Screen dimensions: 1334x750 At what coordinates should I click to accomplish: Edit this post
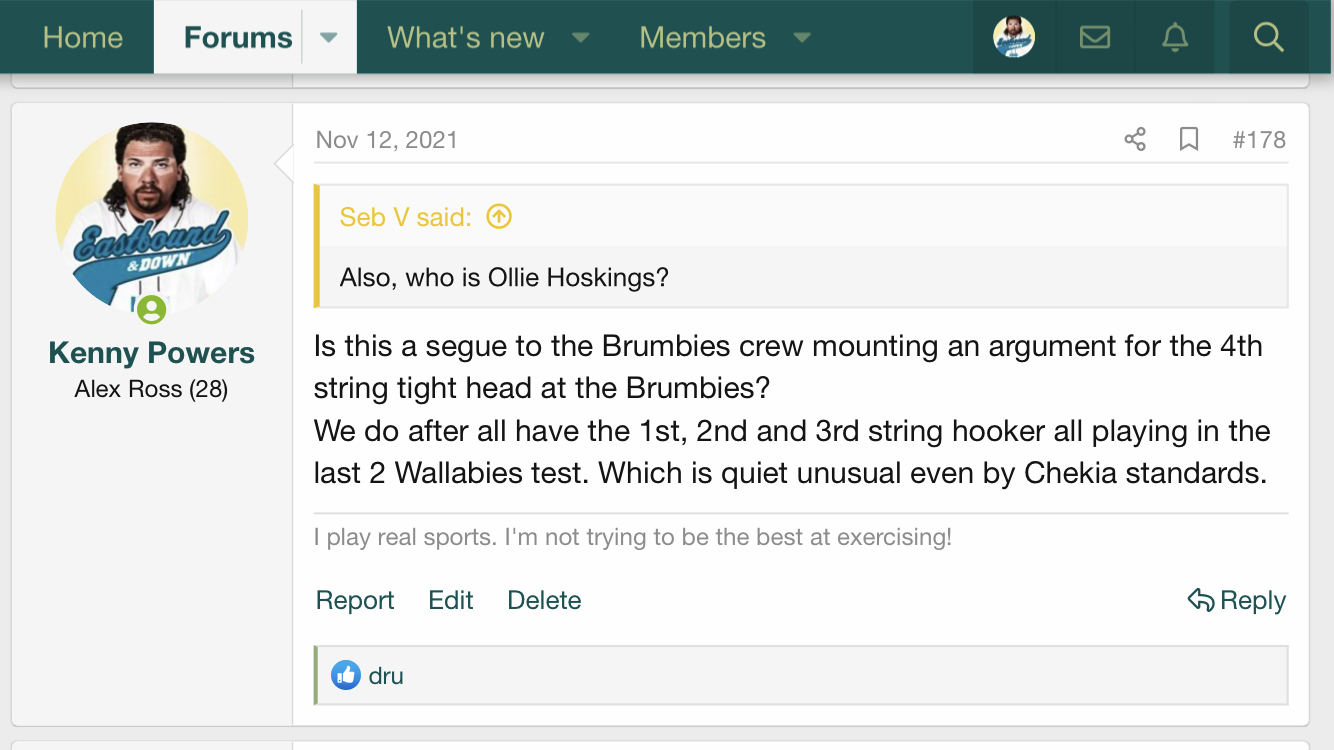pyautogui.click(x=451, y=600)
